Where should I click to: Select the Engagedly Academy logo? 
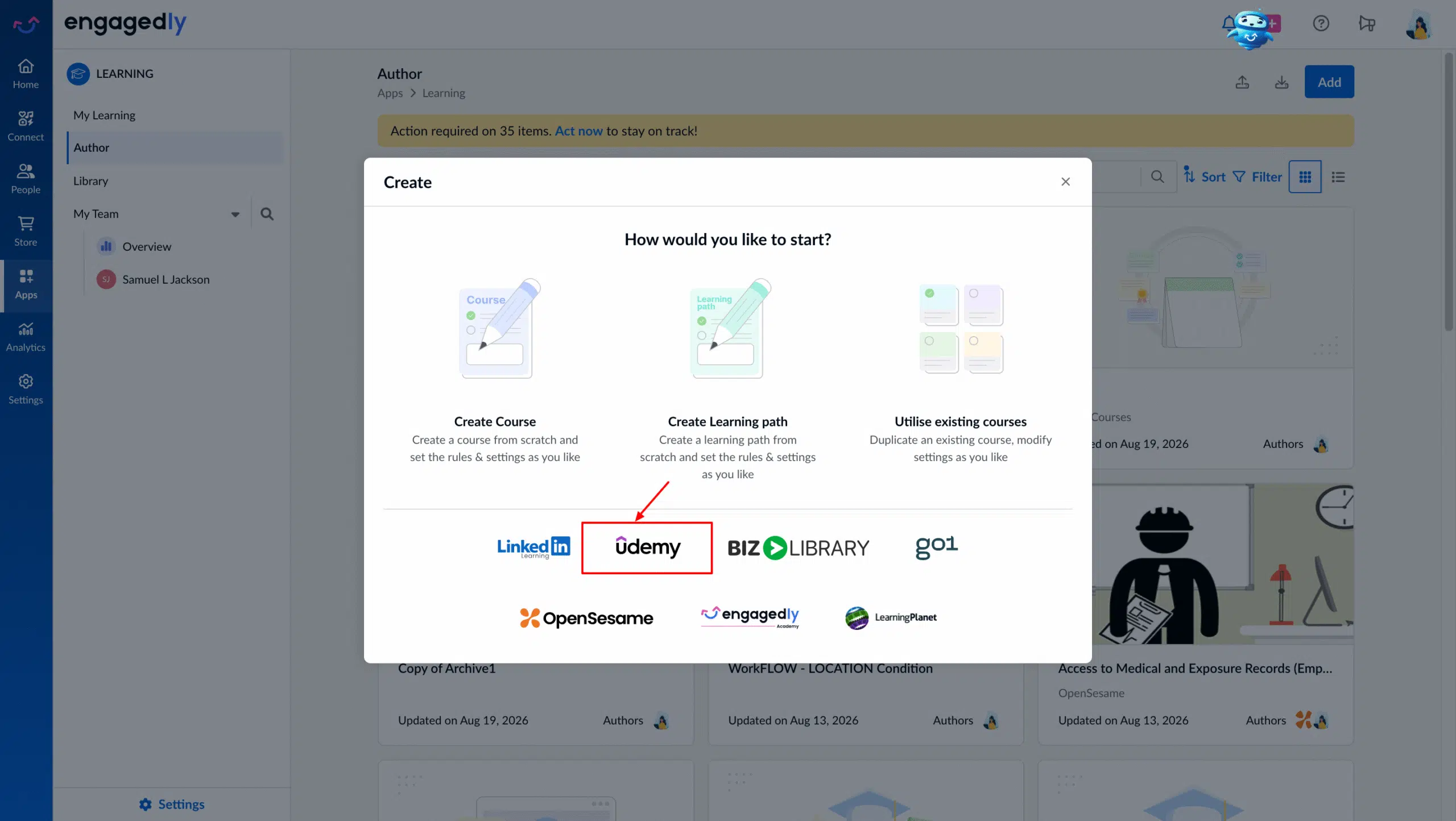coord(750,617)
